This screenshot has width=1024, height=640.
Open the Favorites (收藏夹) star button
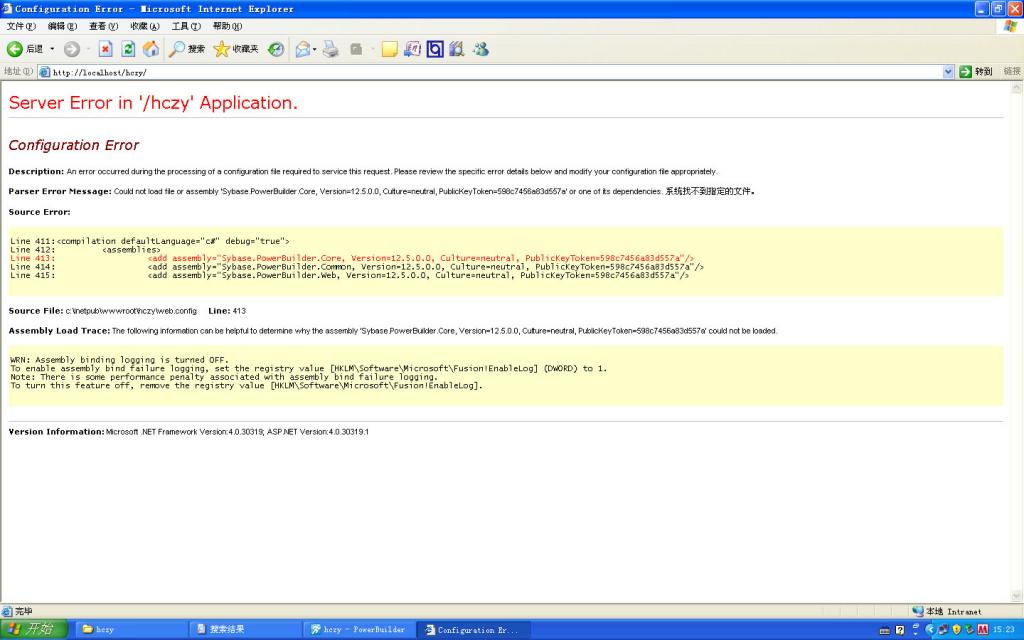(236, 49)
